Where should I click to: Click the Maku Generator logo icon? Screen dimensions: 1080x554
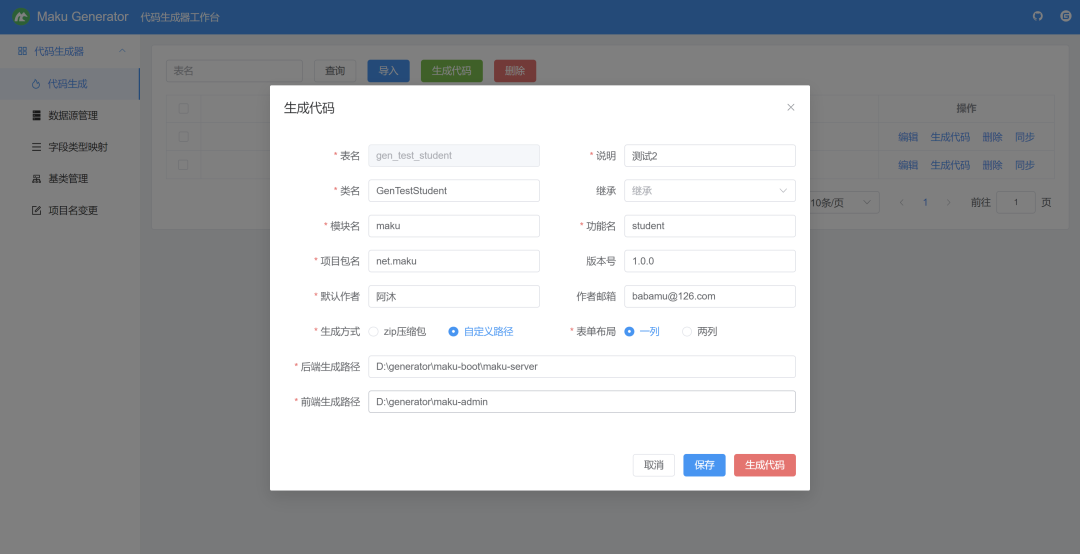(21, 17)
